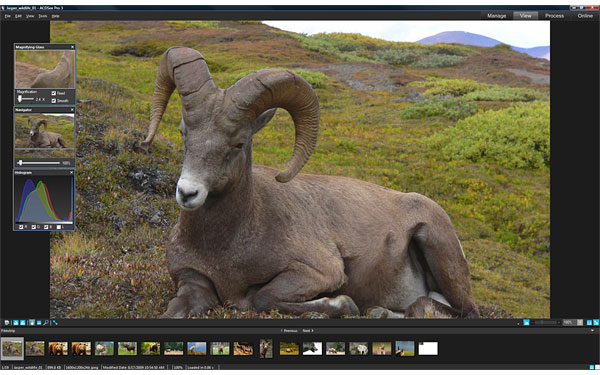Click the Modified Date entry in the status bar
600x375 pixels.
[134, 367]
